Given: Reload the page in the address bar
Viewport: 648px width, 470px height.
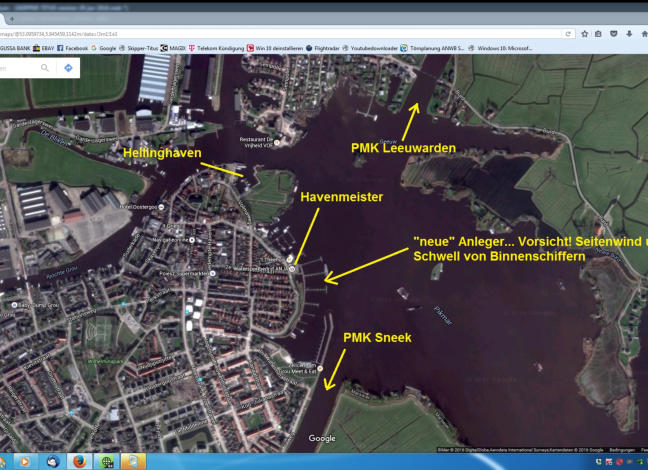Looking at the screenshot, I should pos(567,33).
